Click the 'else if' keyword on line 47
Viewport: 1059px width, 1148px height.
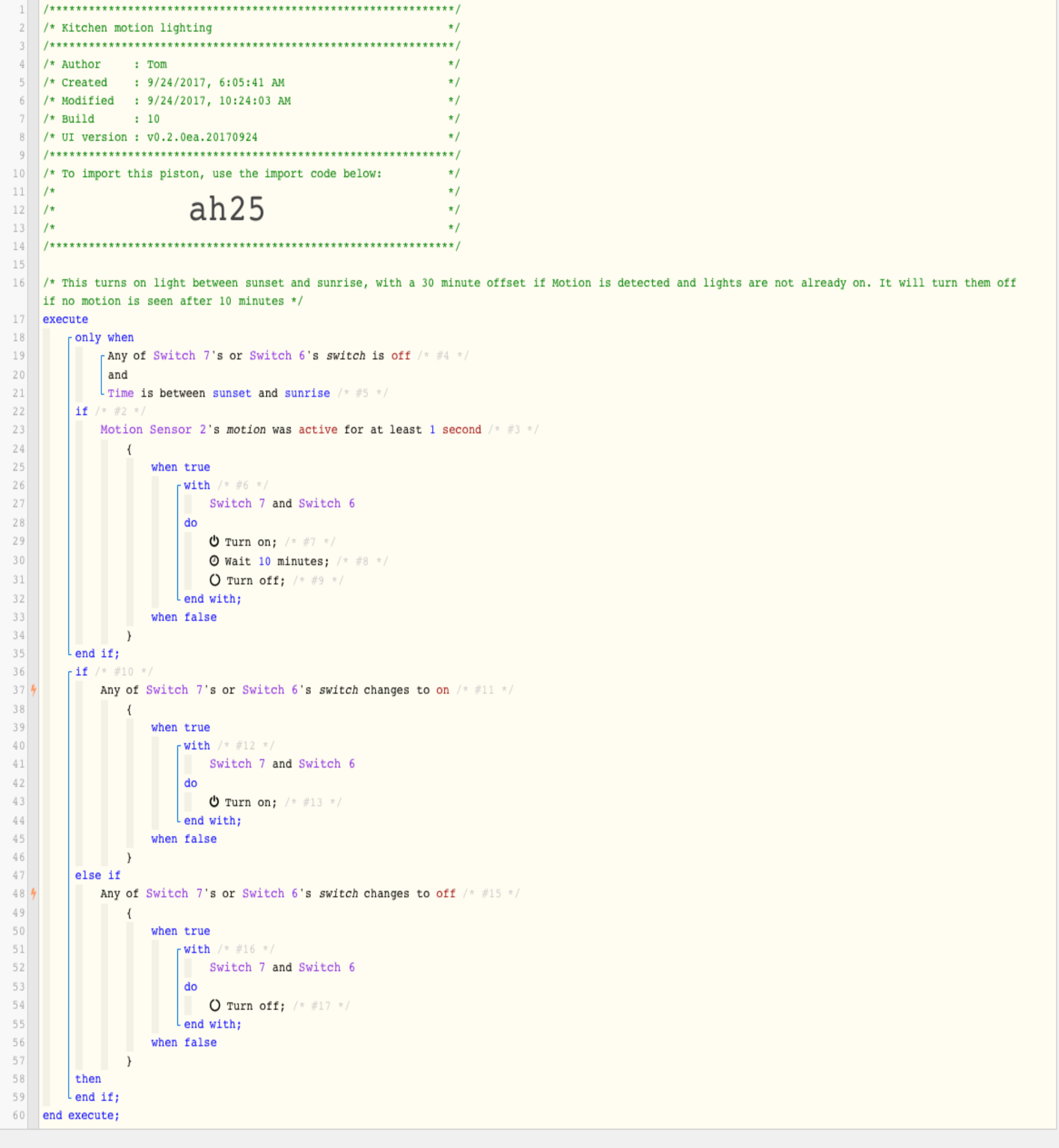coord(98,875)
